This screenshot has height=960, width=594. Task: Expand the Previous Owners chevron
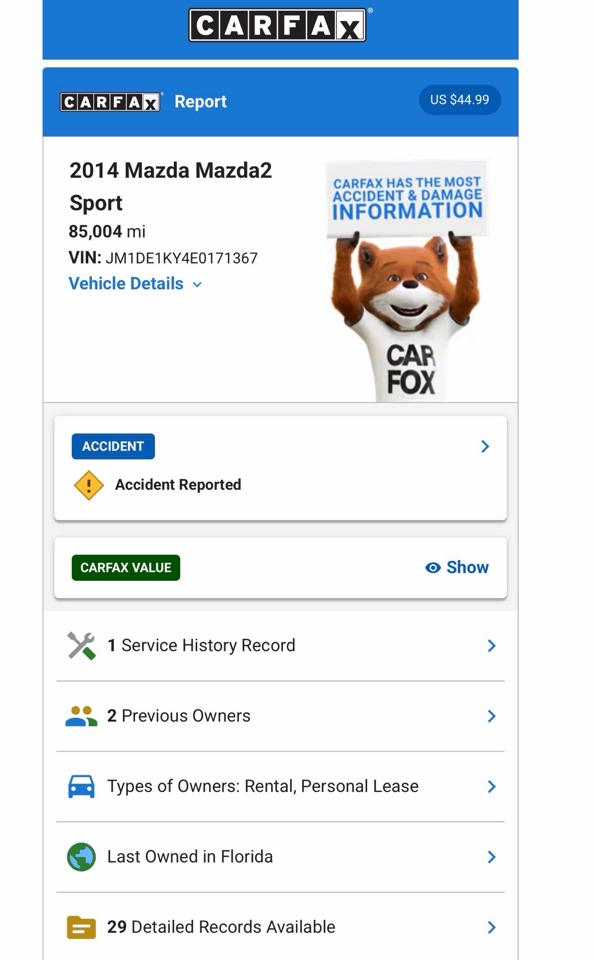[x=491, y=716]
